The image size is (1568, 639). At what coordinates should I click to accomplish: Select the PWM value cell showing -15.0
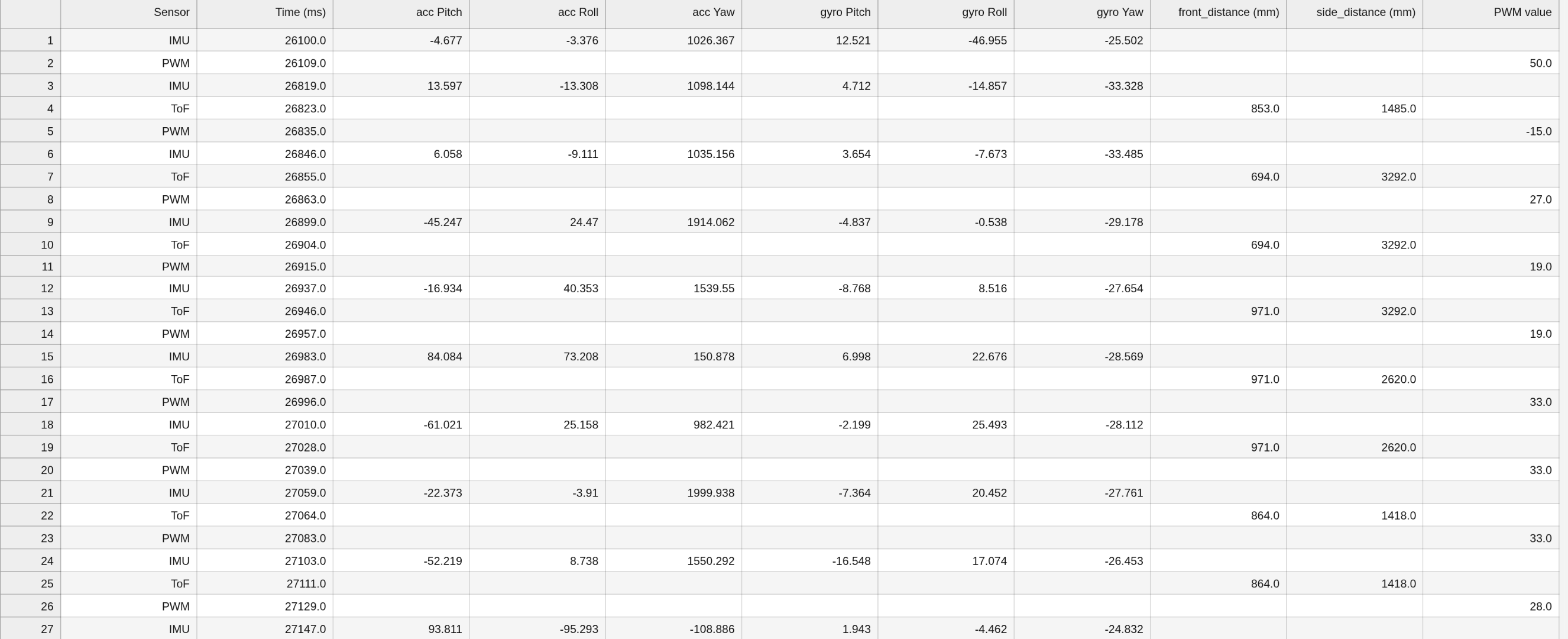(x=1490, y=131)
